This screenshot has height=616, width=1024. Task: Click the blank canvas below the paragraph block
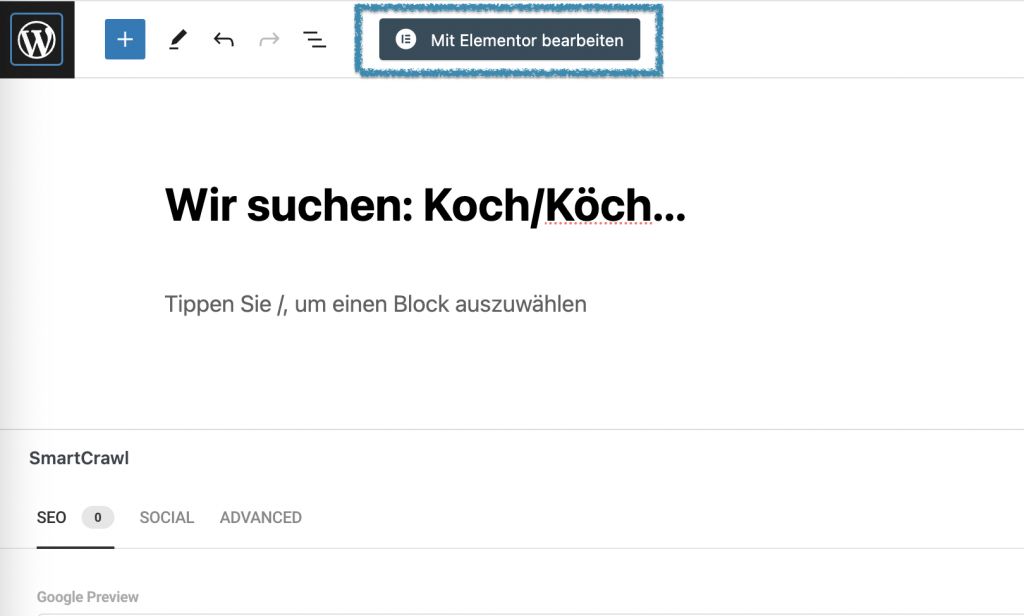pos(500,375)
